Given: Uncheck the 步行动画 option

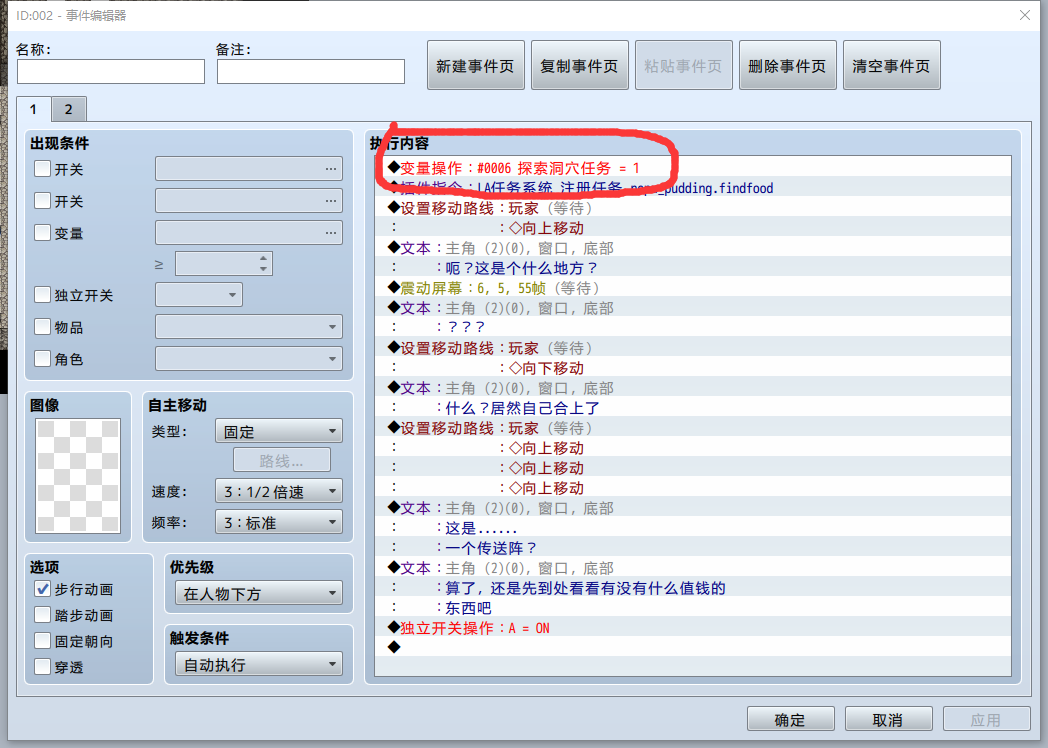Looking at the screenshot, I should point(42,589).
